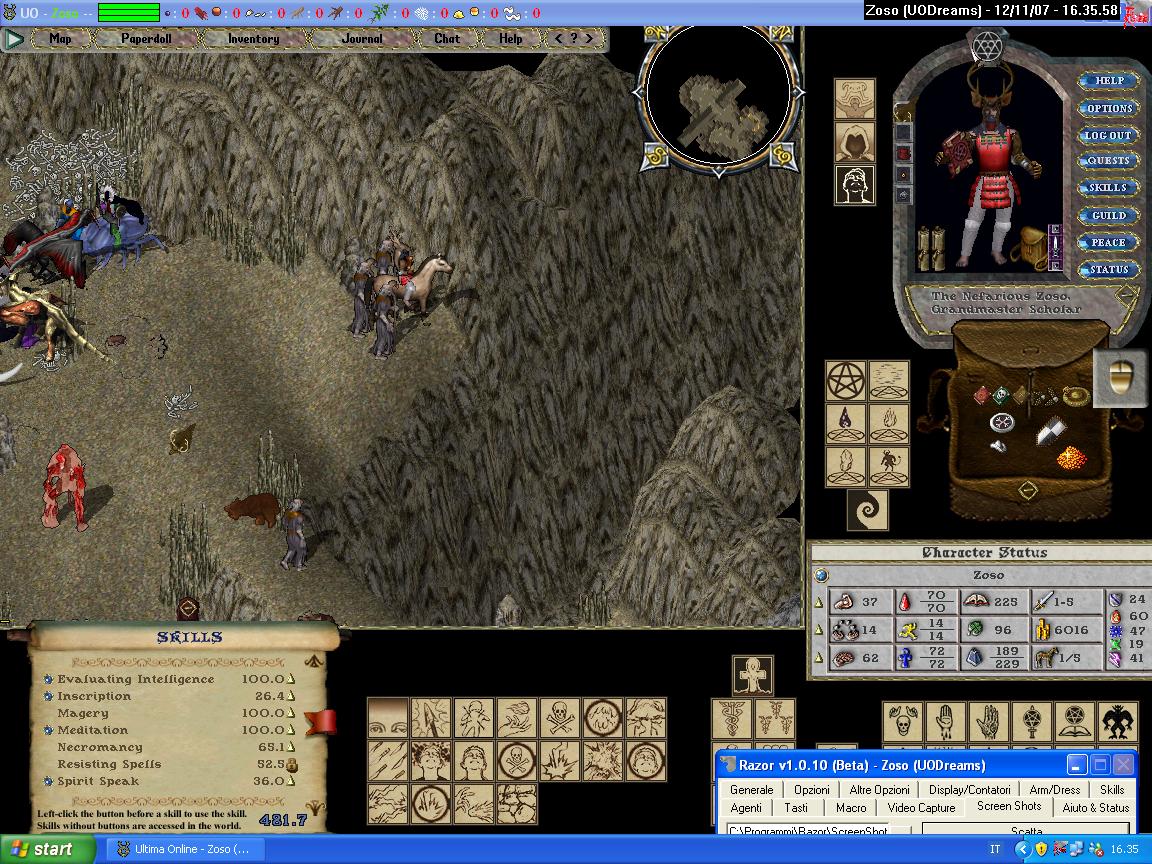Click the ankh tombstone spell icon
This screenshot has height=864, width=1152.
tap(753, 675)
